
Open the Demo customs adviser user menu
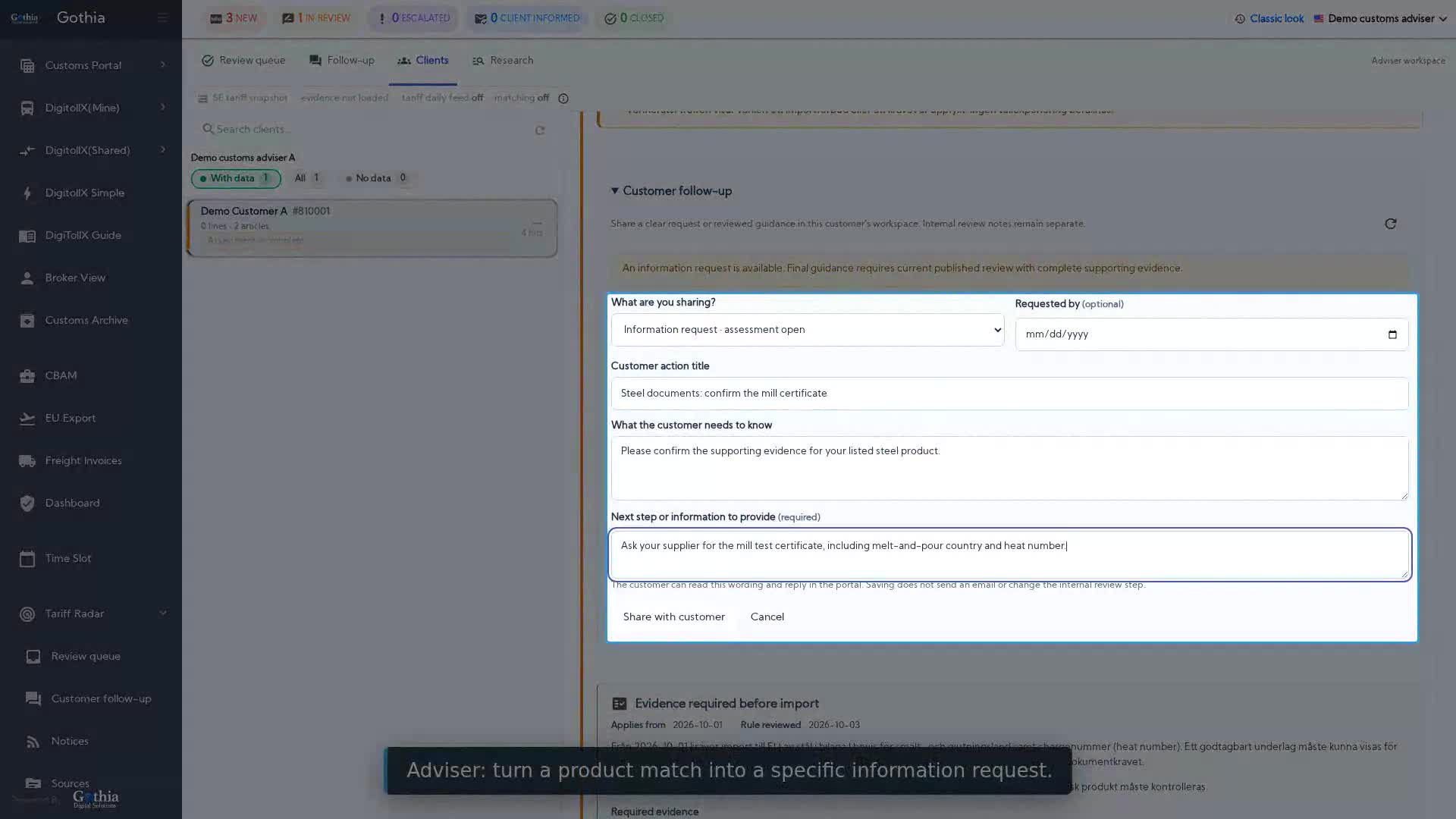coord(1380,19)
